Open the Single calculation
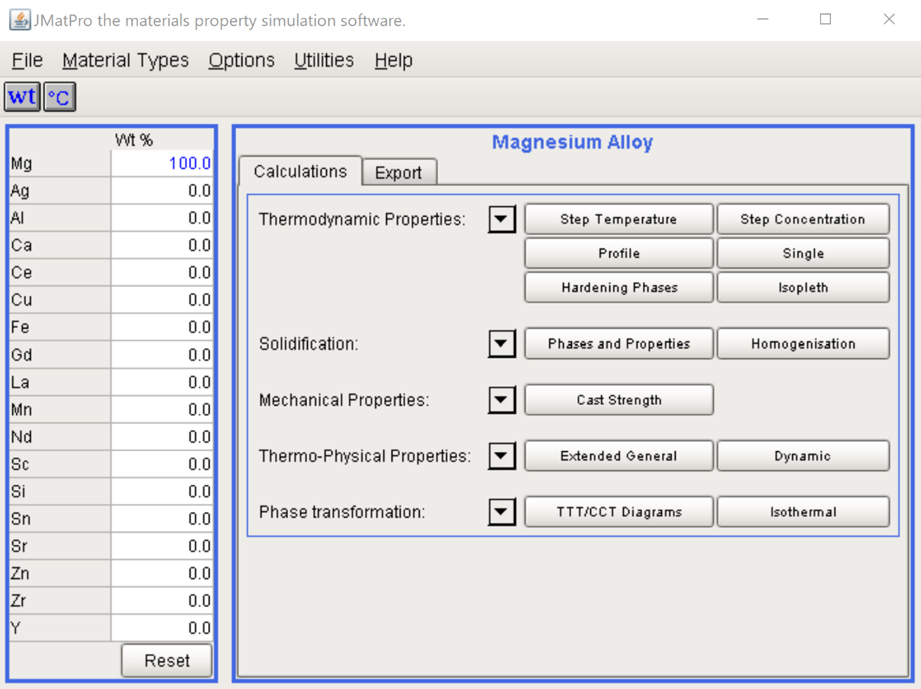The image size is (921, 689). (803, 253)
